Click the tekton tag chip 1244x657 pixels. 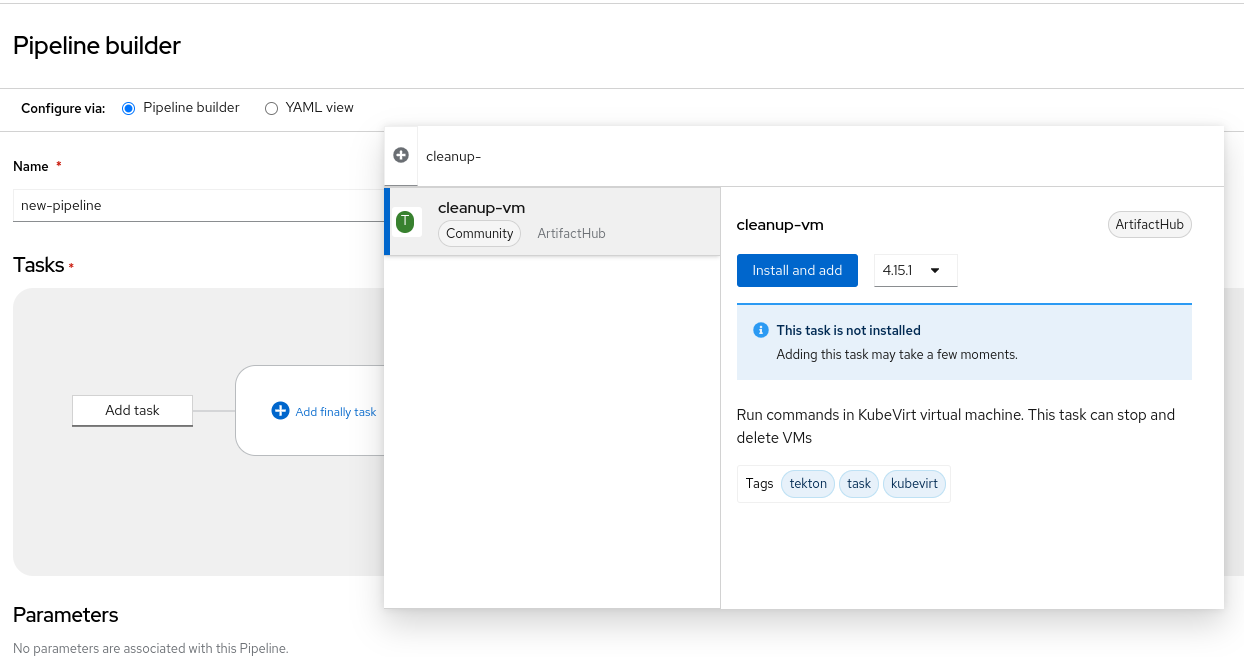coord(808,484)
